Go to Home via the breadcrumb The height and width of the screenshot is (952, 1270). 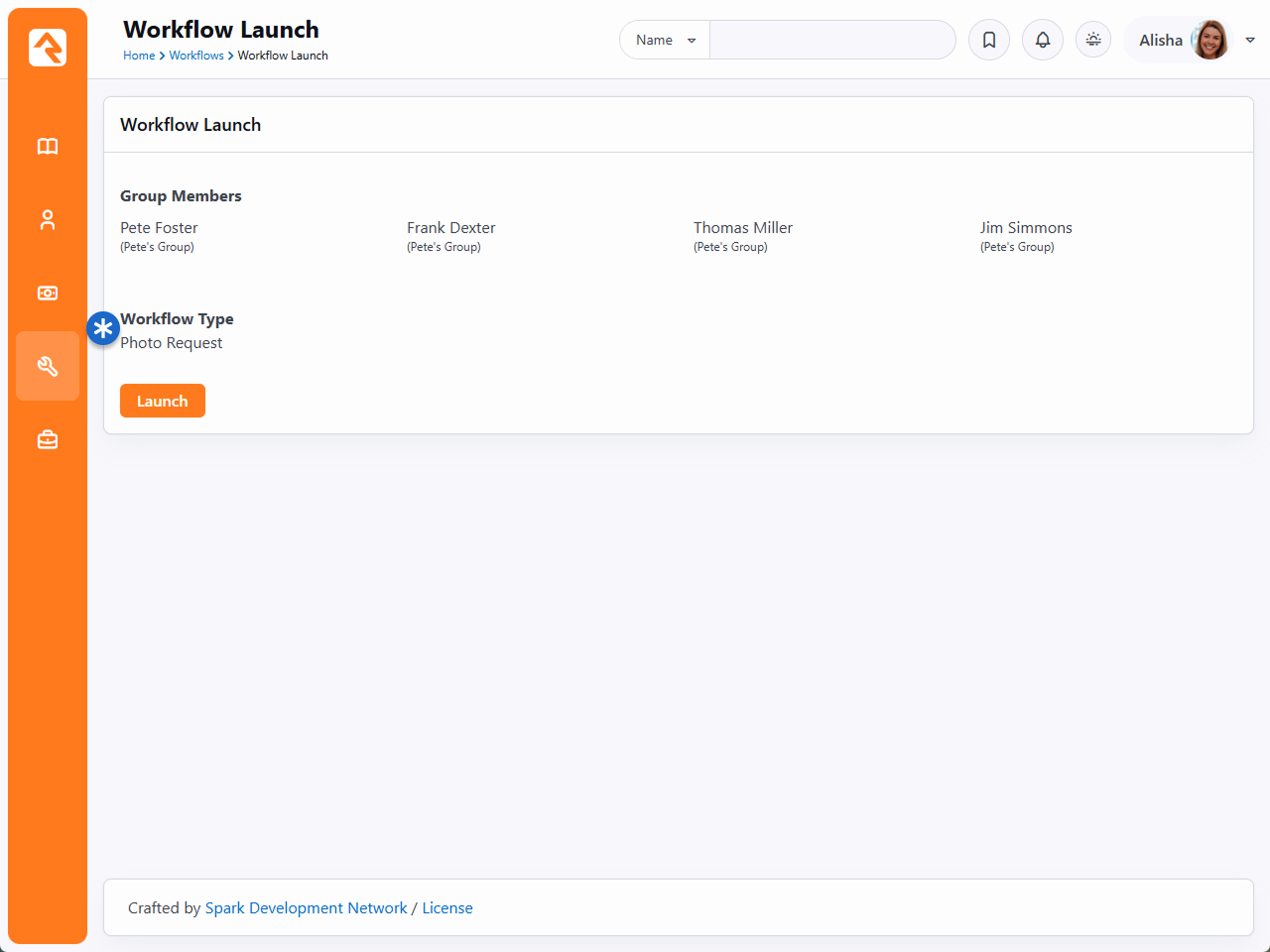click(139, 56)
